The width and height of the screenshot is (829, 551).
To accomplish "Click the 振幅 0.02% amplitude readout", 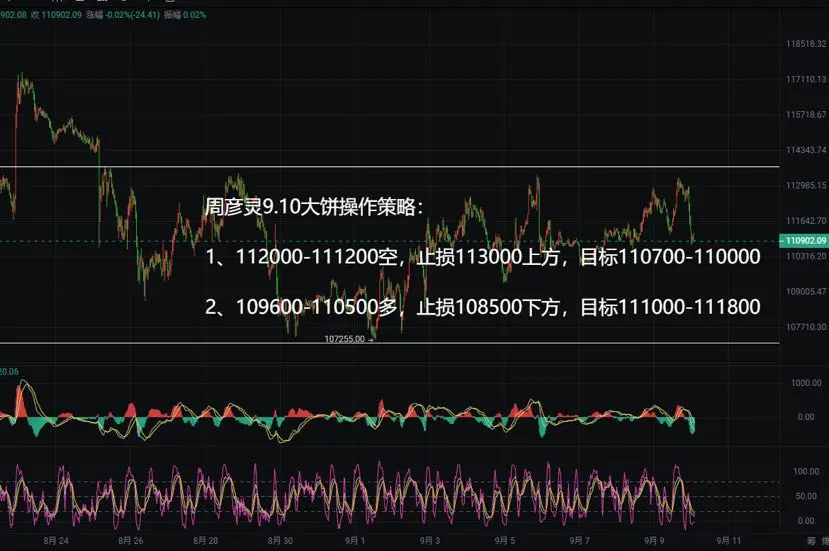I will click(x=185, y=15).
